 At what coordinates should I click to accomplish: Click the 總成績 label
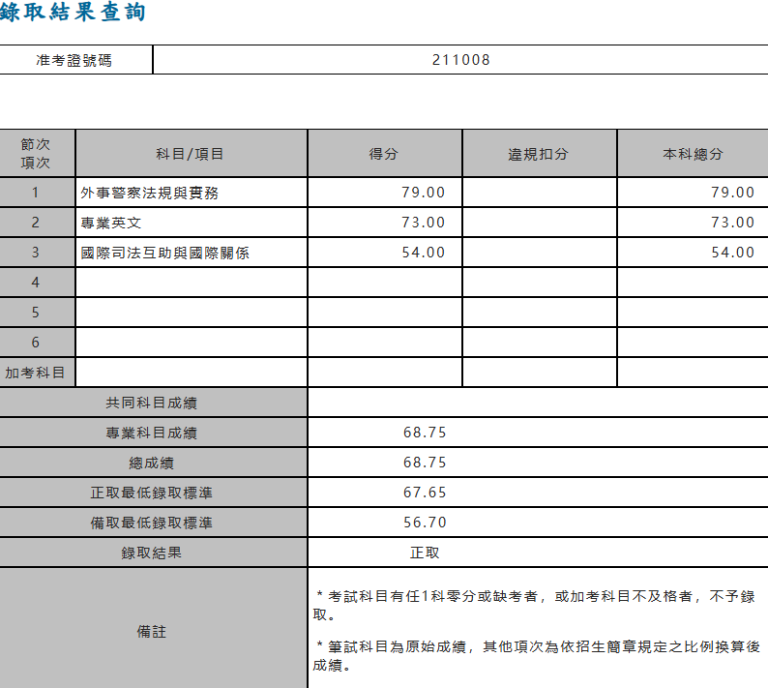(x=151, y=463)
